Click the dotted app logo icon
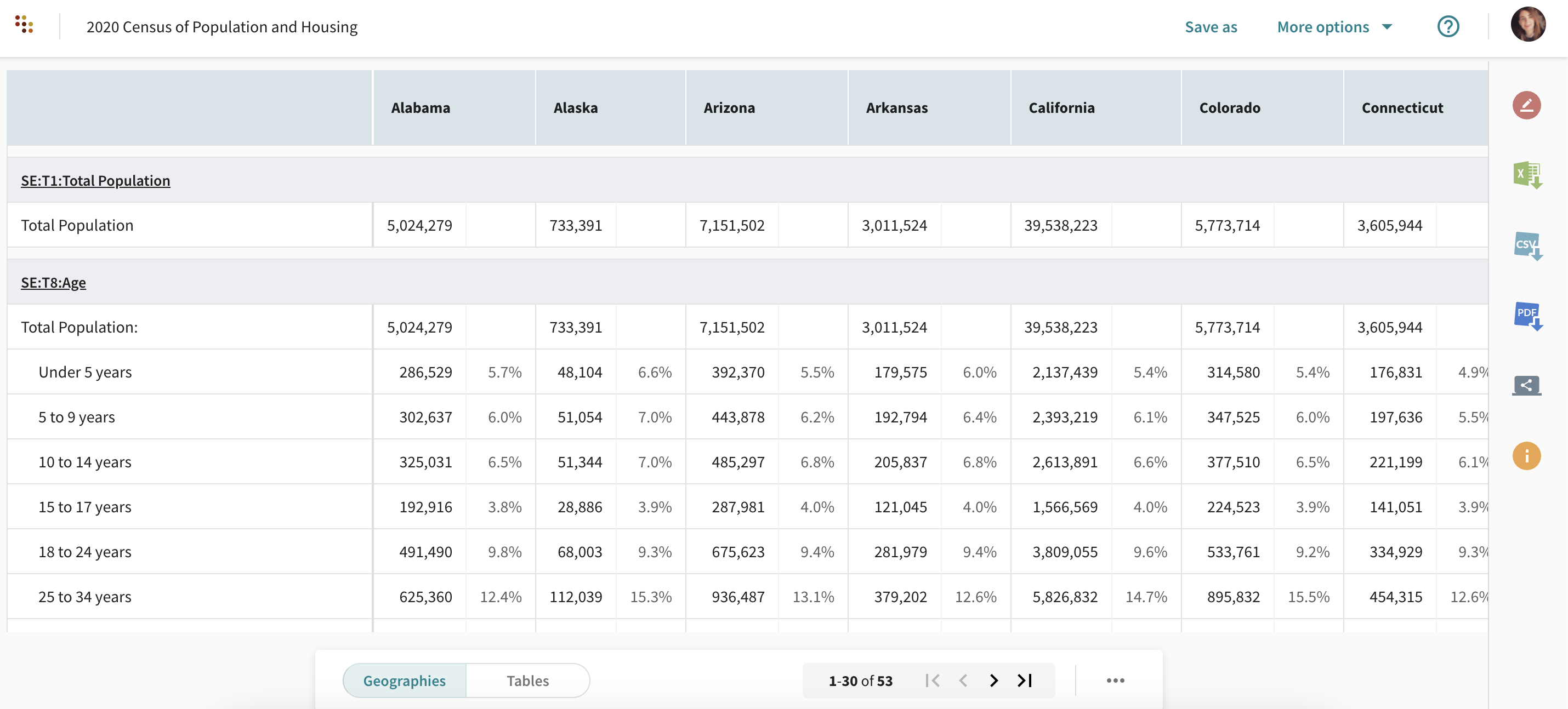 [x=24, y=24]
